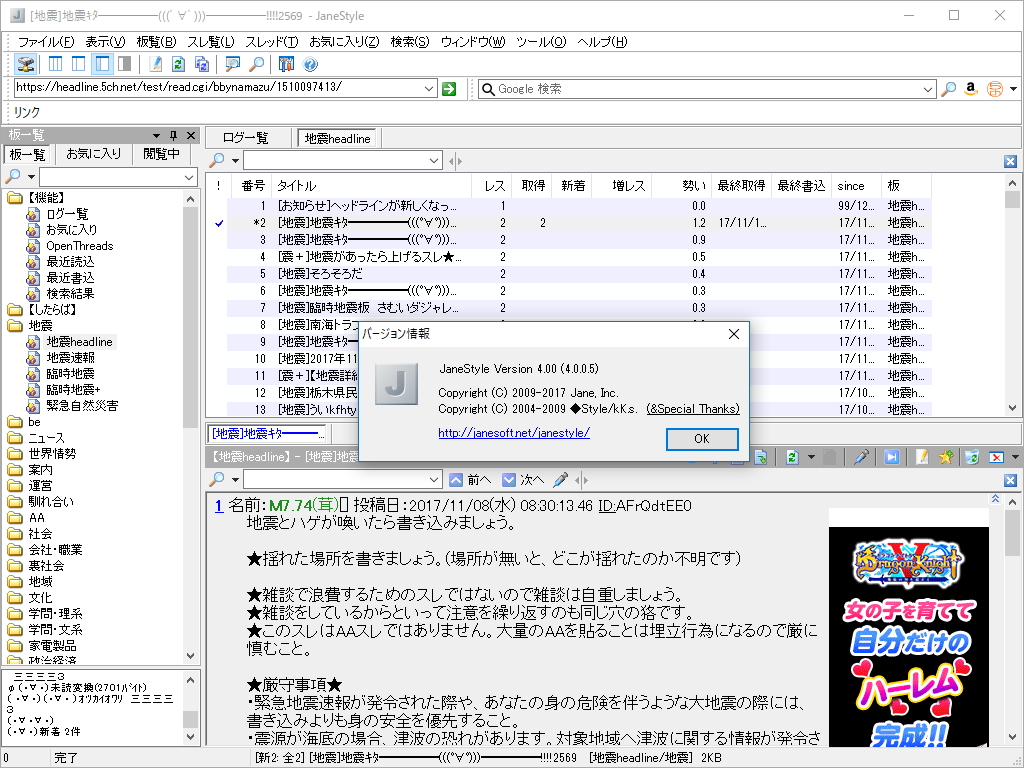The height and width of the screenshot is (768, 1024).
Task: Toggle auto-hide on the 板一覧 panel pin
Action: [172, 133]
